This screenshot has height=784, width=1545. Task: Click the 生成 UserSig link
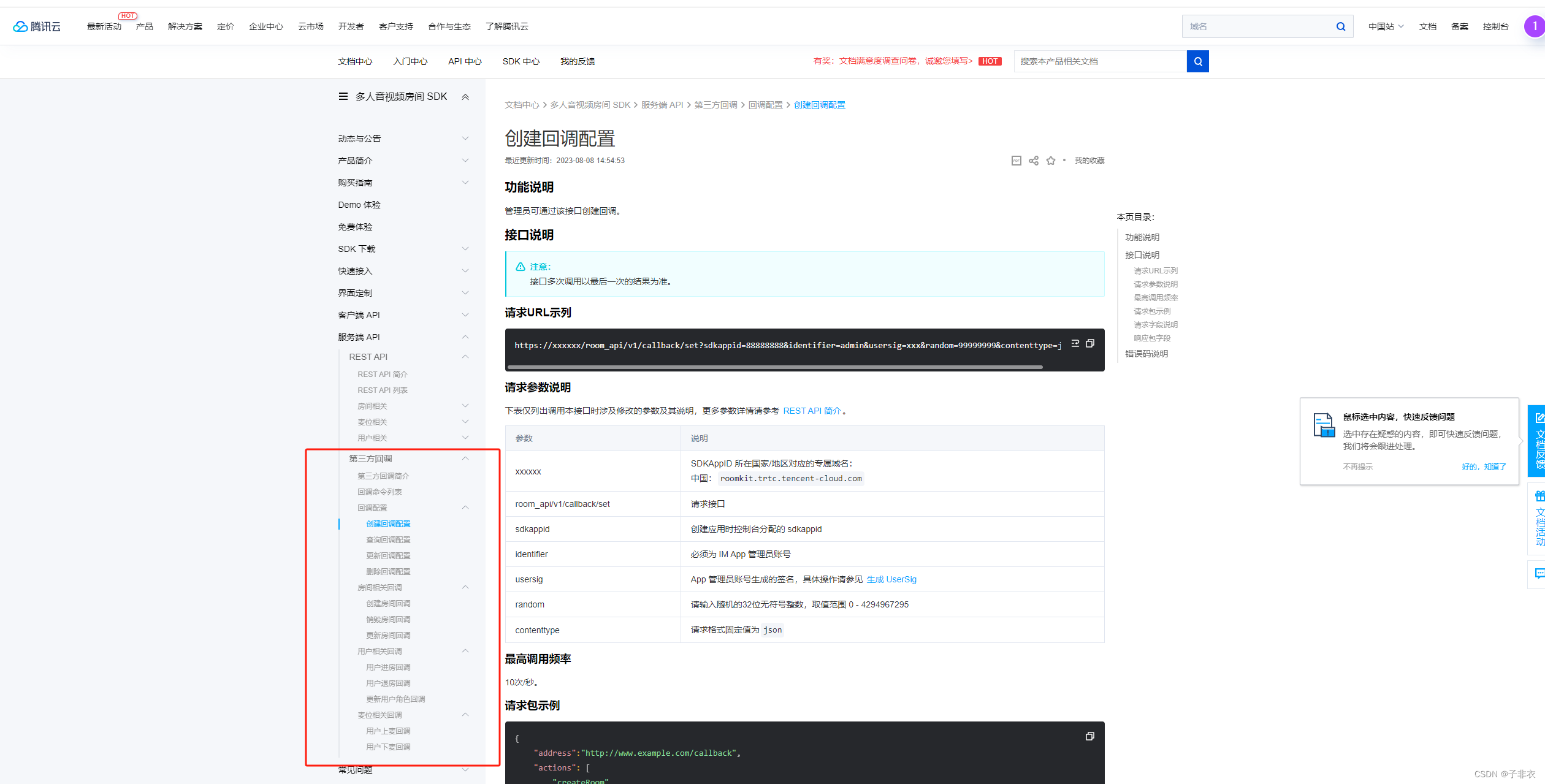pyautogui.click(x=891, y=579)
